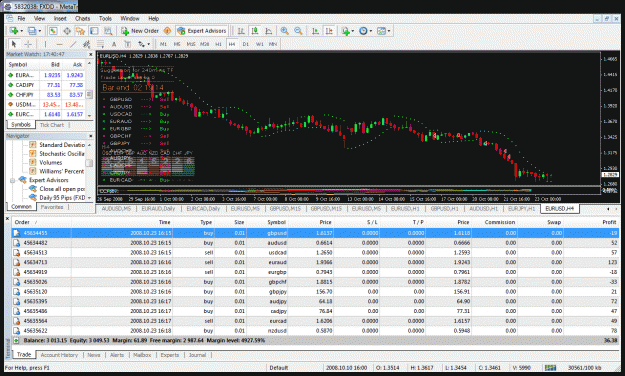Select the standard Cursor tool
The height and width of the screenshot is (376, 625).
14,44
